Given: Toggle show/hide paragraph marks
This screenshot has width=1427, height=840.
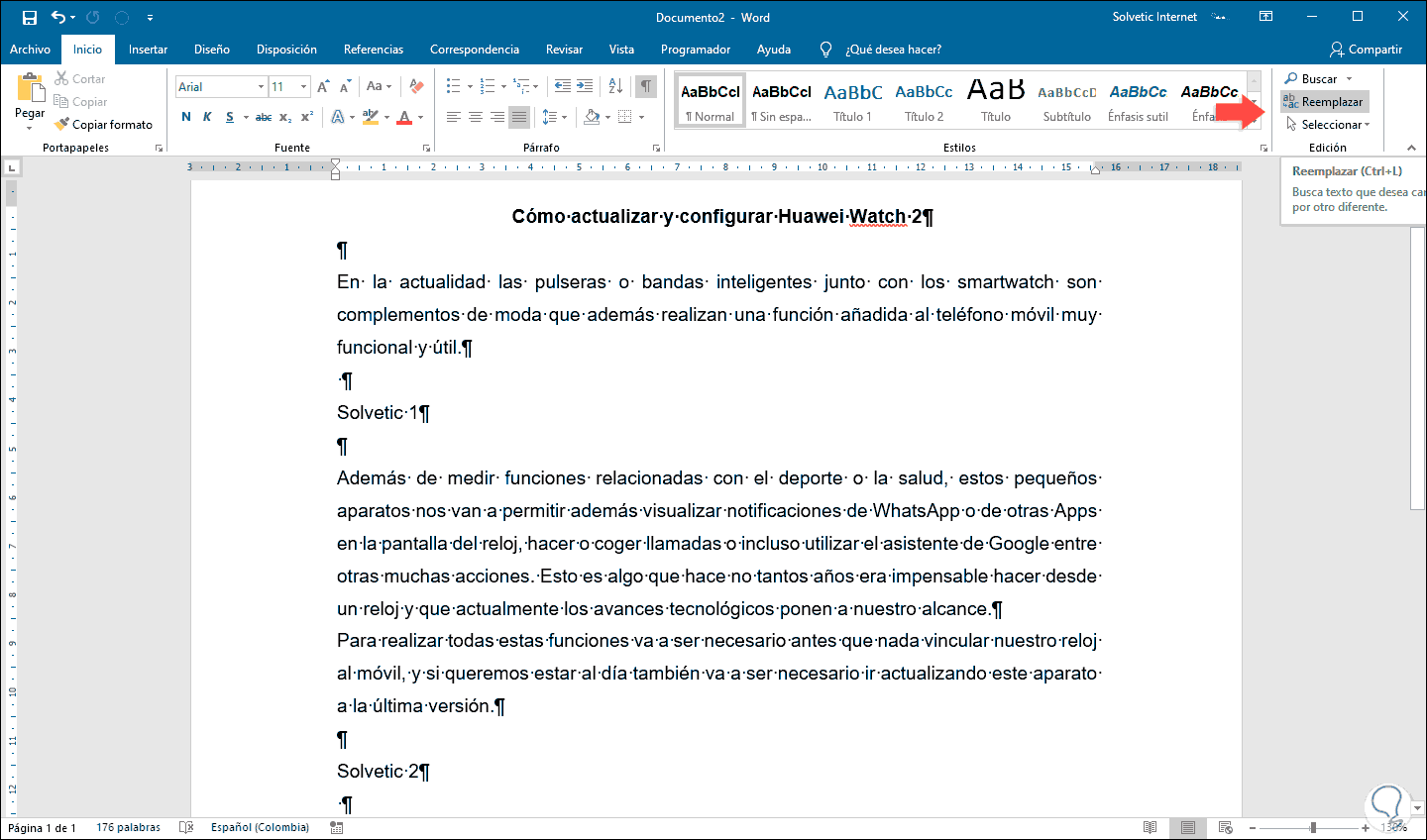Looking at the screenshot, I should (x=646, y=86).
